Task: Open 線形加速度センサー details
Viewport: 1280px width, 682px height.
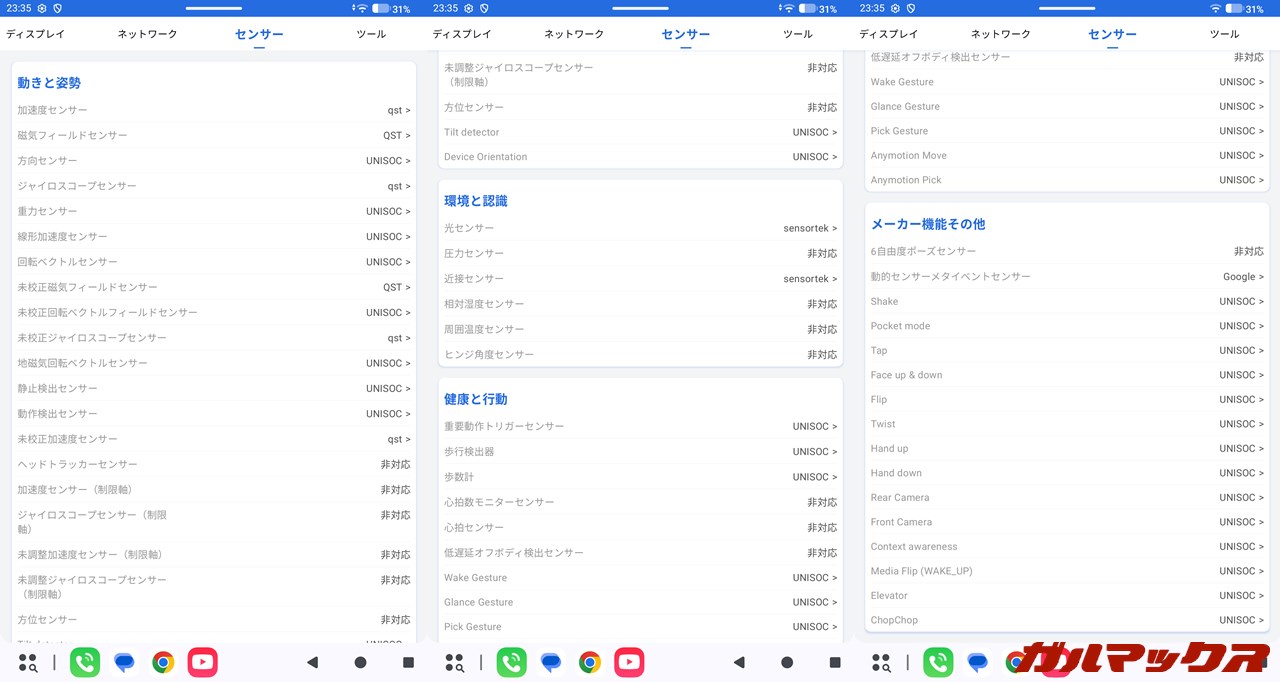Action: (214, 236)
